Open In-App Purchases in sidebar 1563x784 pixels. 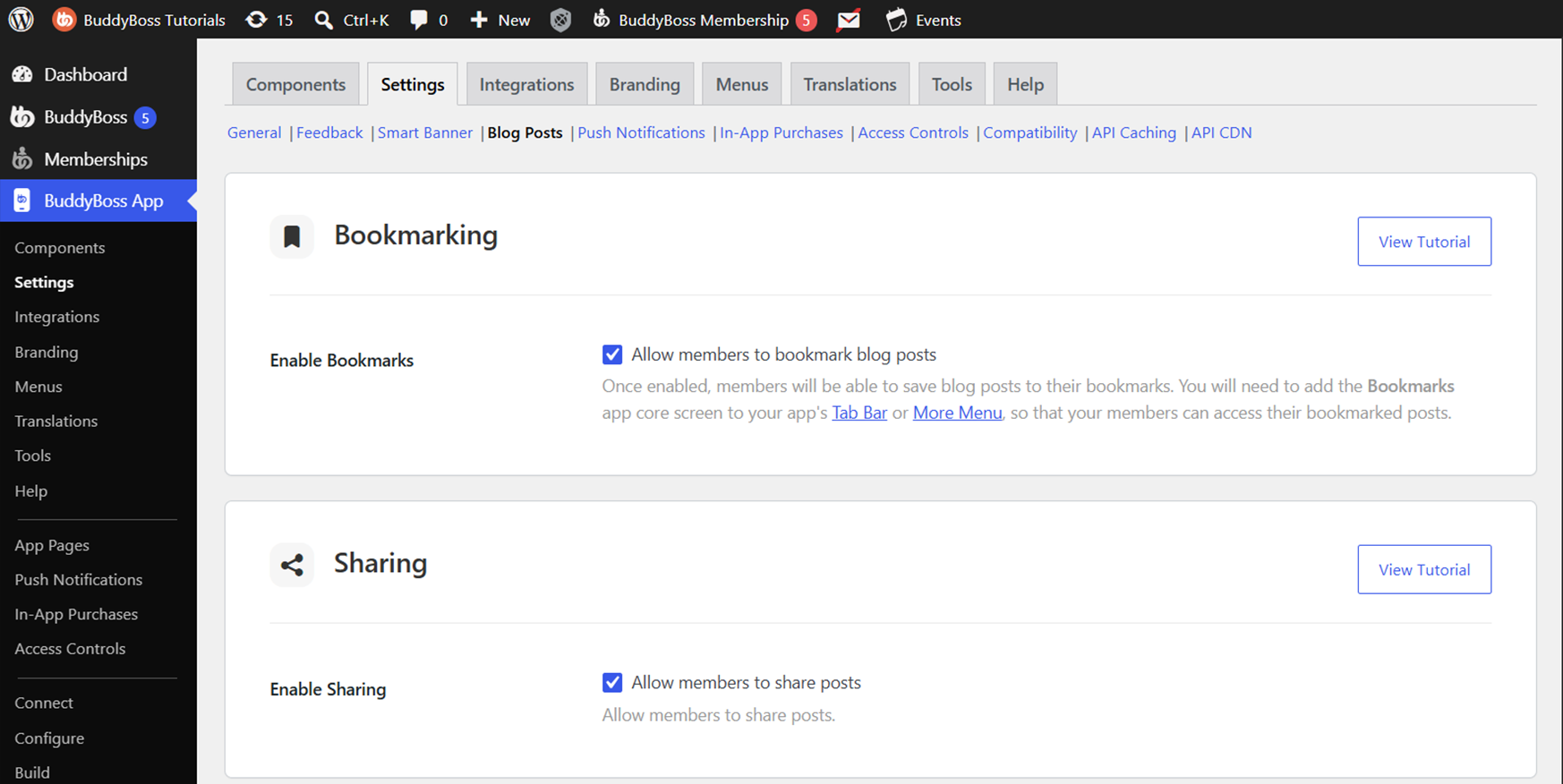pyautogui.click(x=76, y=614)
